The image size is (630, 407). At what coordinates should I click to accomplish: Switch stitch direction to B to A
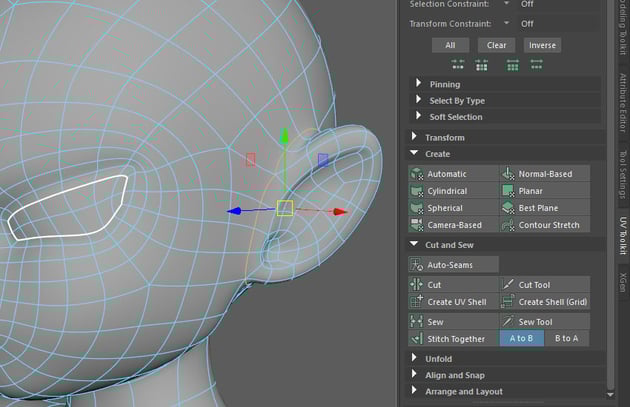coord(567,339)
